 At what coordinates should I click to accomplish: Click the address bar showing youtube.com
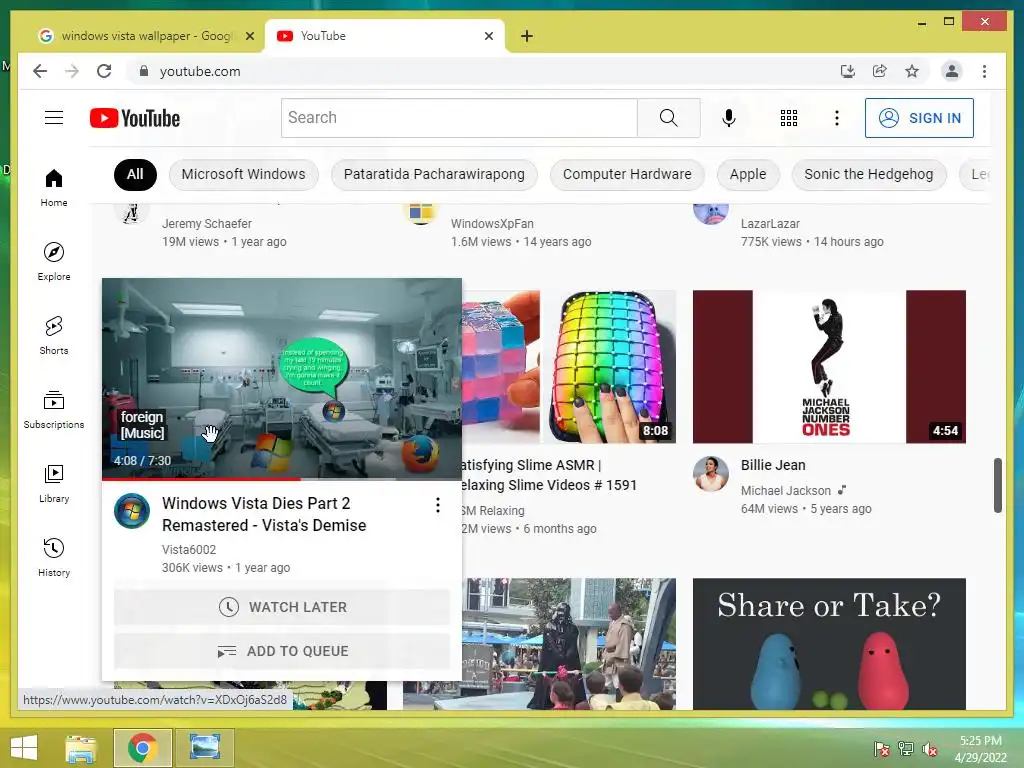(x=483, y=71)
